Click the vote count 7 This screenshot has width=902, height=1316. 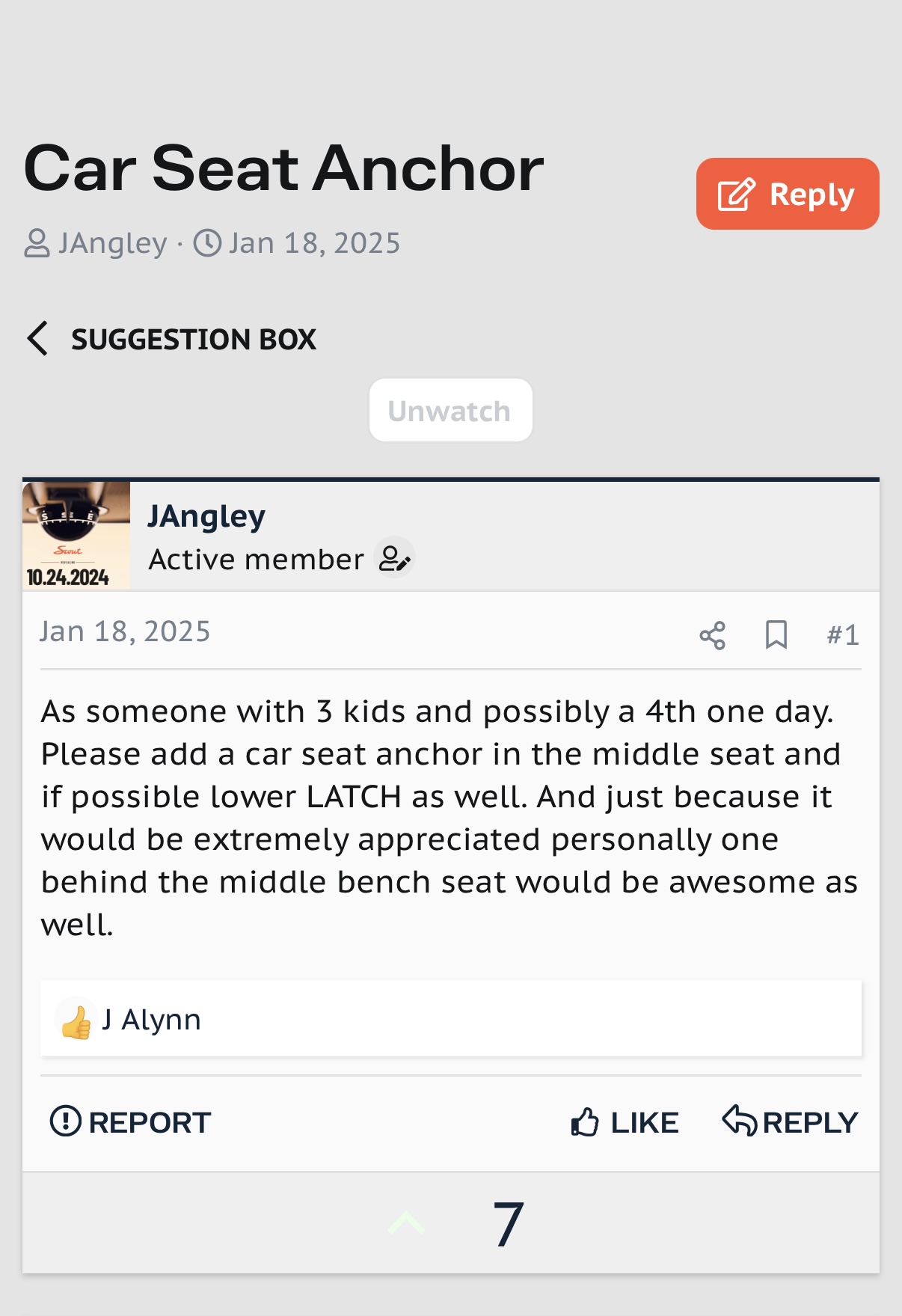click(509, 1225)
